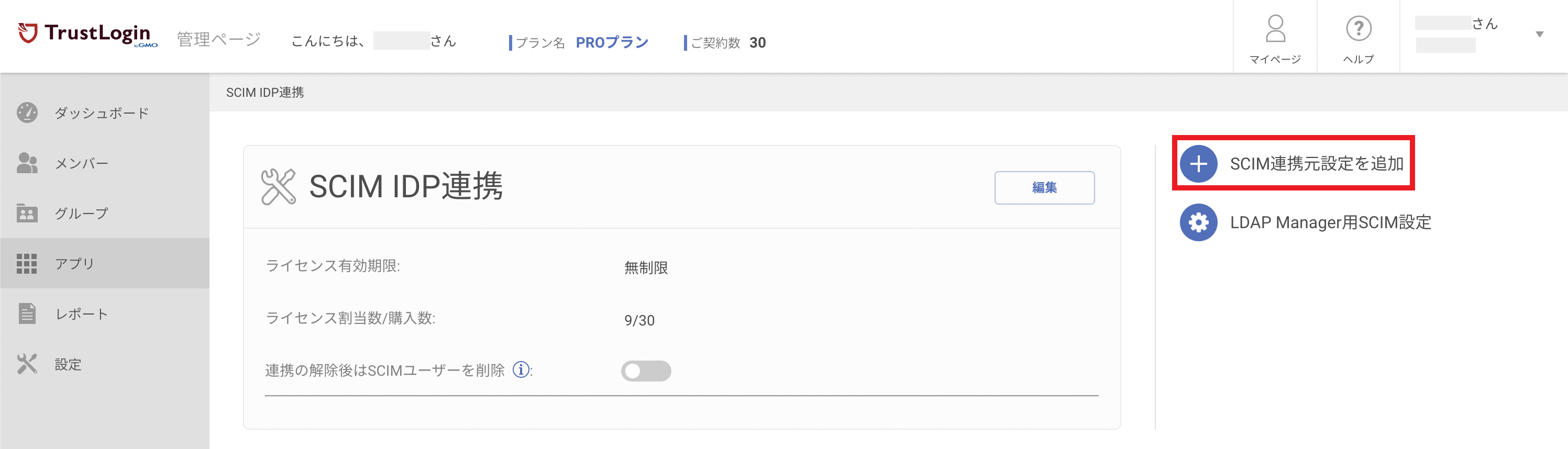The height and width of the screenshot is (449, 1568).
Task: Click the 編集 button
Action: click(1044, 187)
